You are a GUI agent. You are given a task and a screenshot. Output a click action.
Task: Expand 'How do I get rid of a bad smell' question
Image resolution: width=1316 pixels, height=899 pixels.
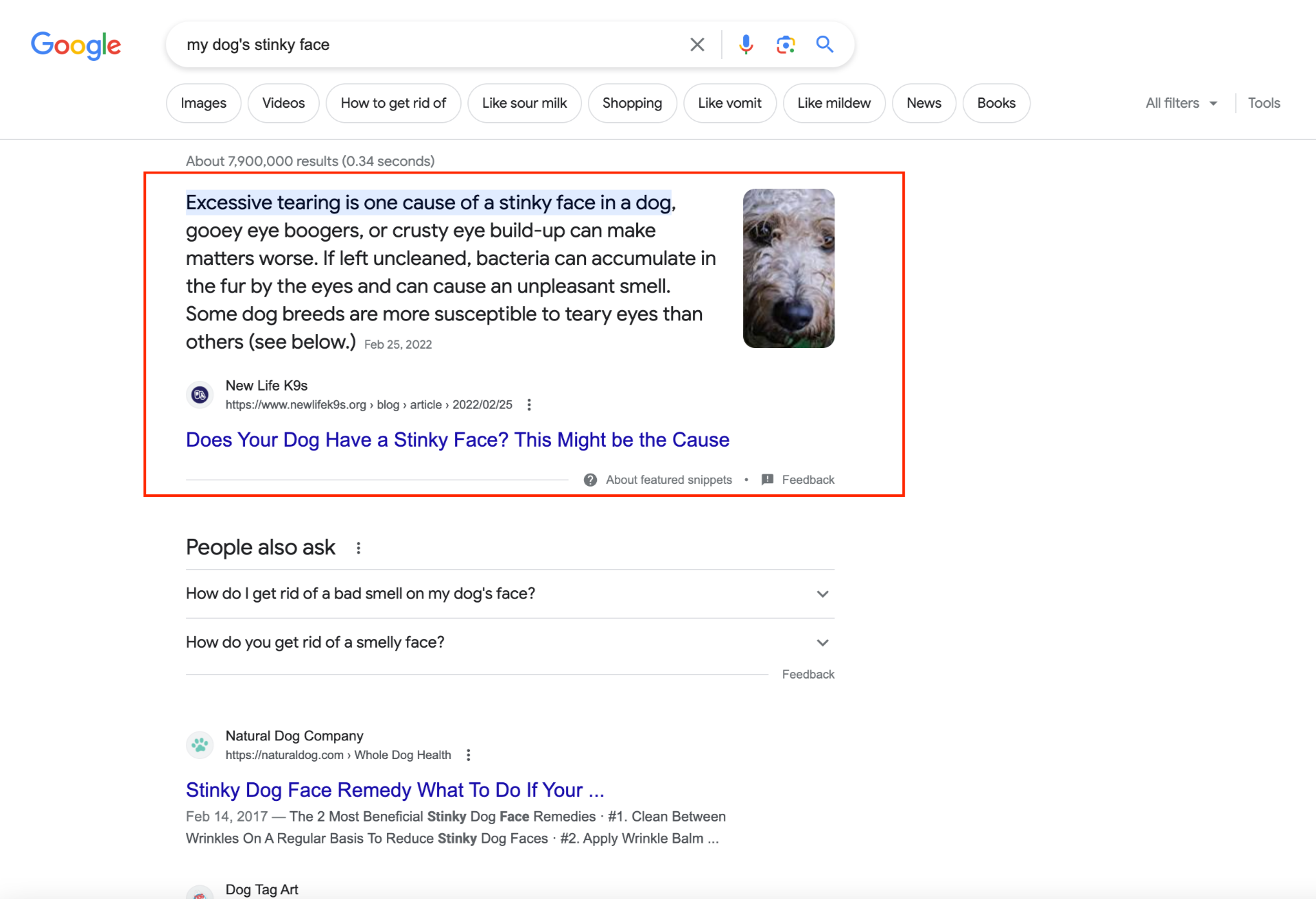pyautogui.click(x=822, y=594)
